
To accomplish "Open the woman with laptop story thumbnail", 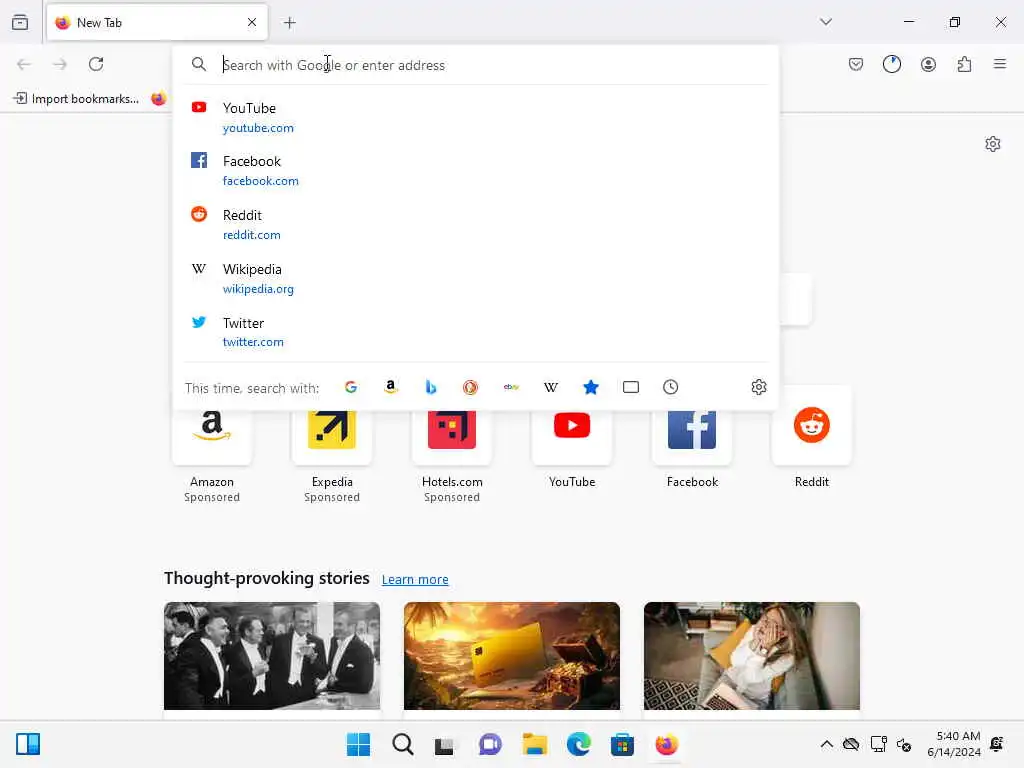I will (752, 656).
